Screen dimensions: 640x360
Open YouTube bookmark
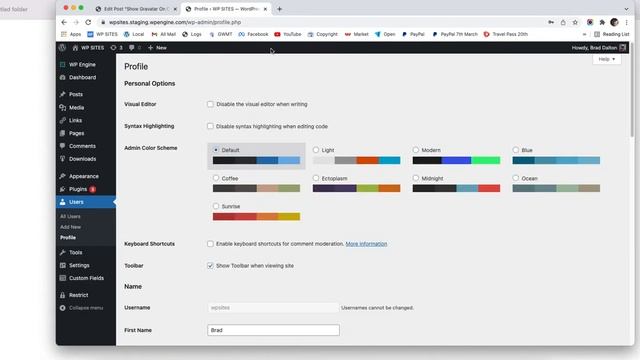click(288, 35)
